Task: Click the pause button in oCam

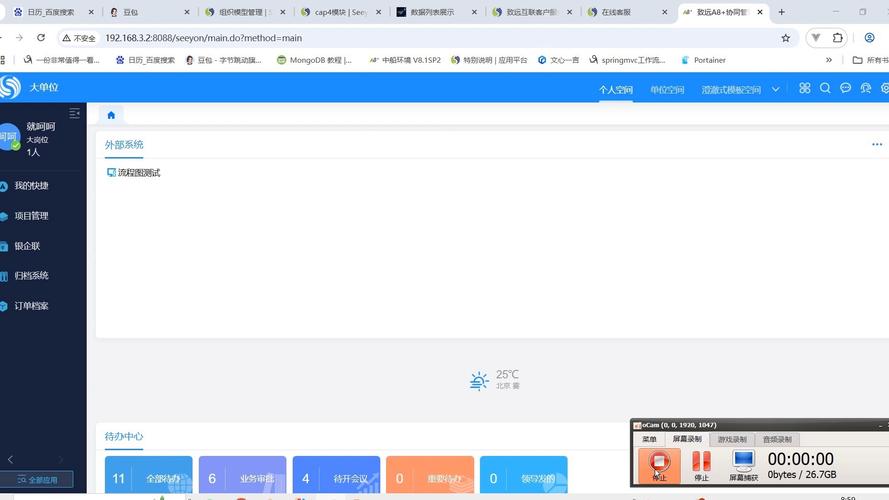Action: [x=701, y=465]
